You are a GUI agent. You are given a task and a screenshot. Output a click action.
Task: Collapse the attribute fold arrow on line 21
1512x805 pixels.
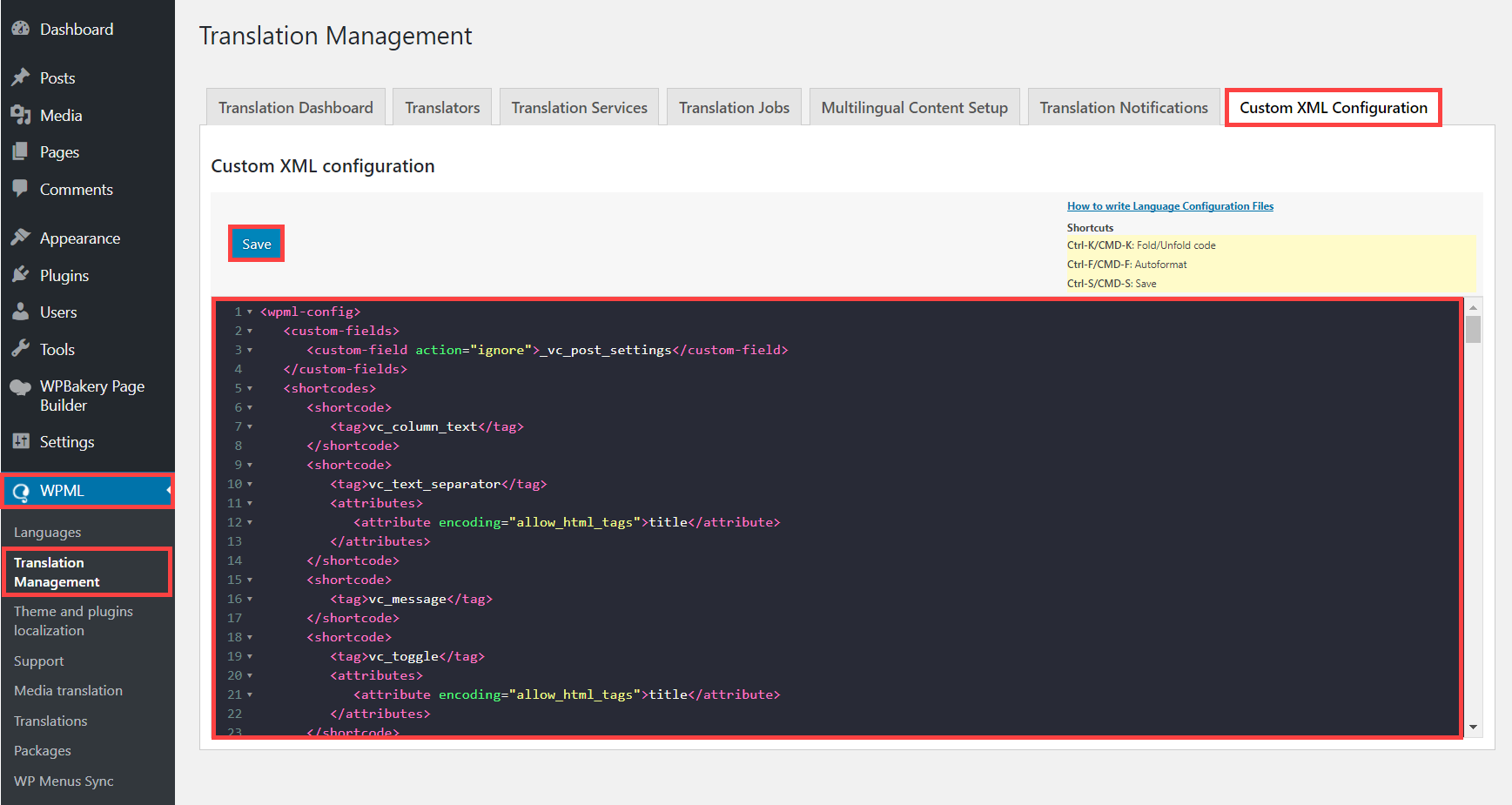click(250, 694)
